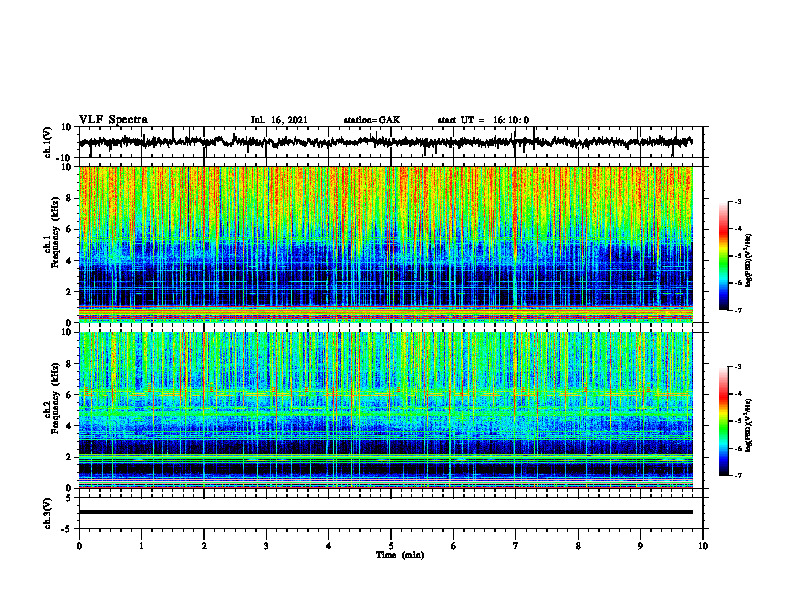
Task: Click the 'ch.1(V)' waveform axis label
Action: coord(48,142)
